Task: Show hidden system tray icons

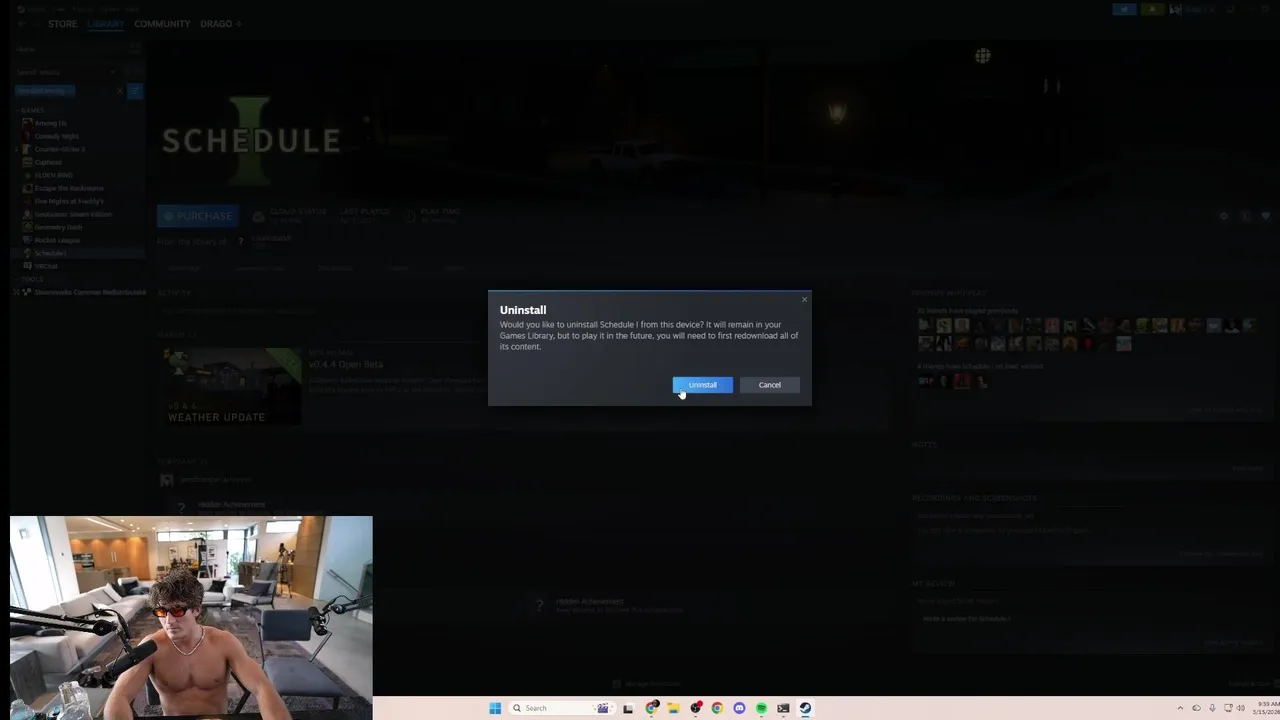Action: point(1180,708)
